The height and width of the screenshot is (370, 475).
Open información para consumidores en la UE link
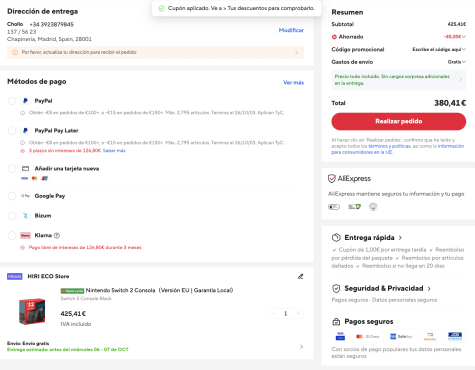point(397,149)
